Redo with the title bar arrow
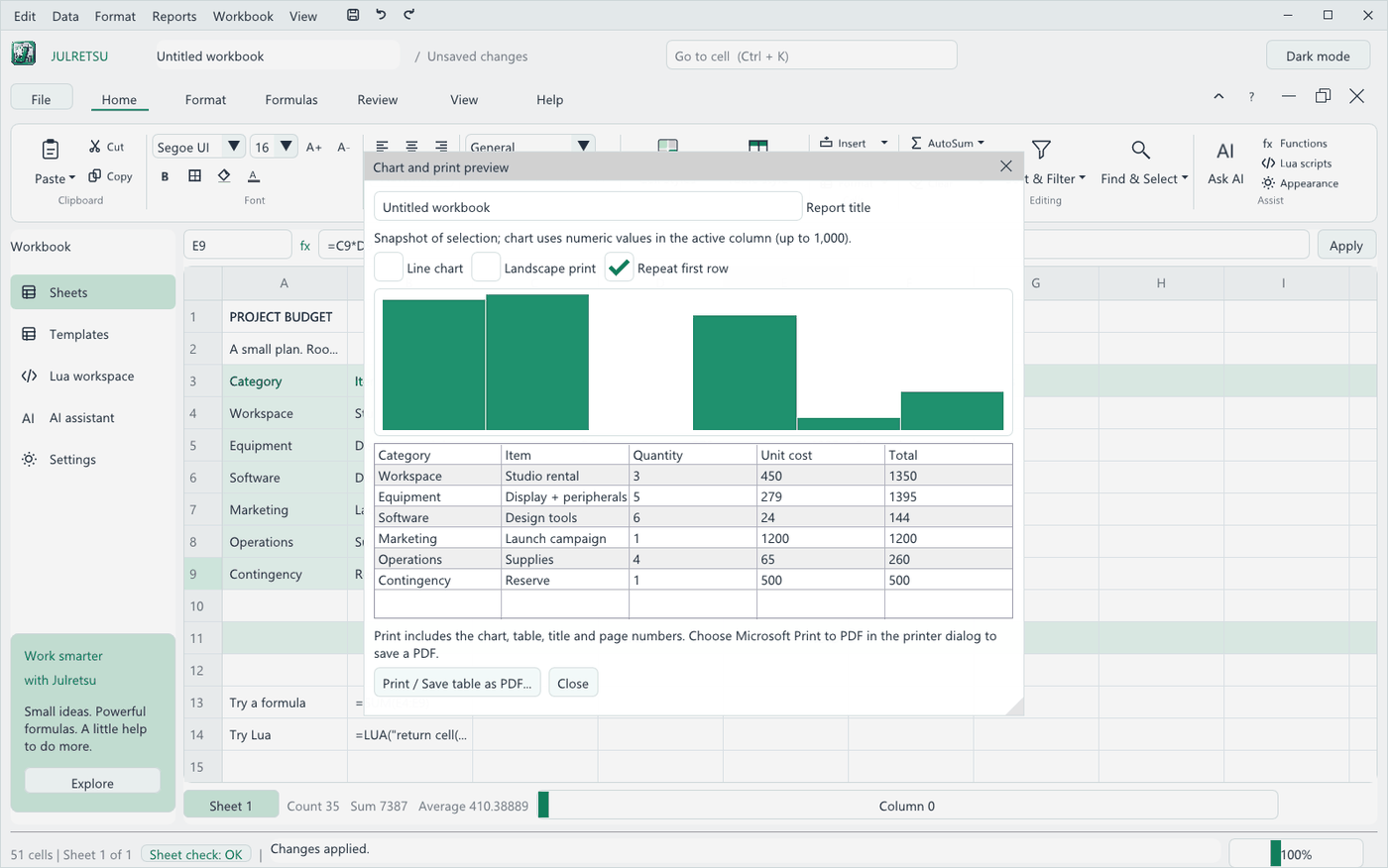1388x868 pixels. tap(409, 15)
